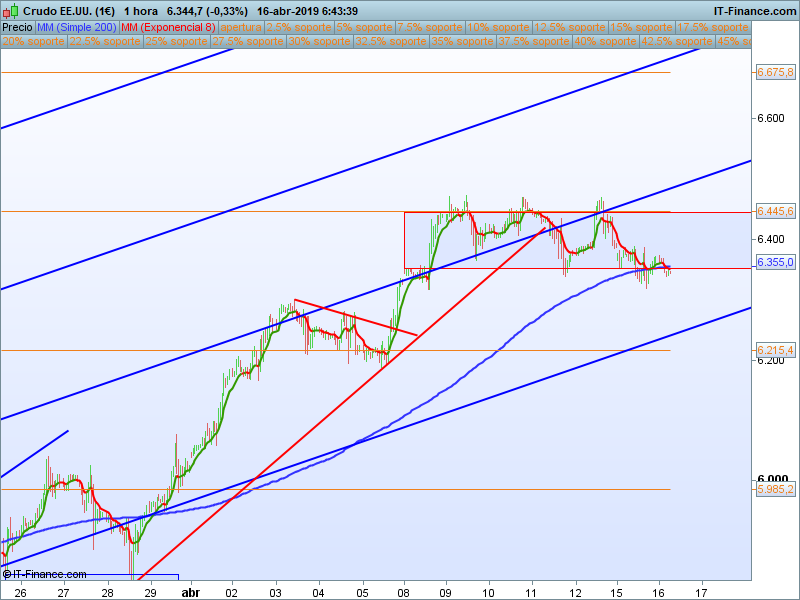
Task: Click the 7.5% soporte label
Action: click(x=430, y=28)
